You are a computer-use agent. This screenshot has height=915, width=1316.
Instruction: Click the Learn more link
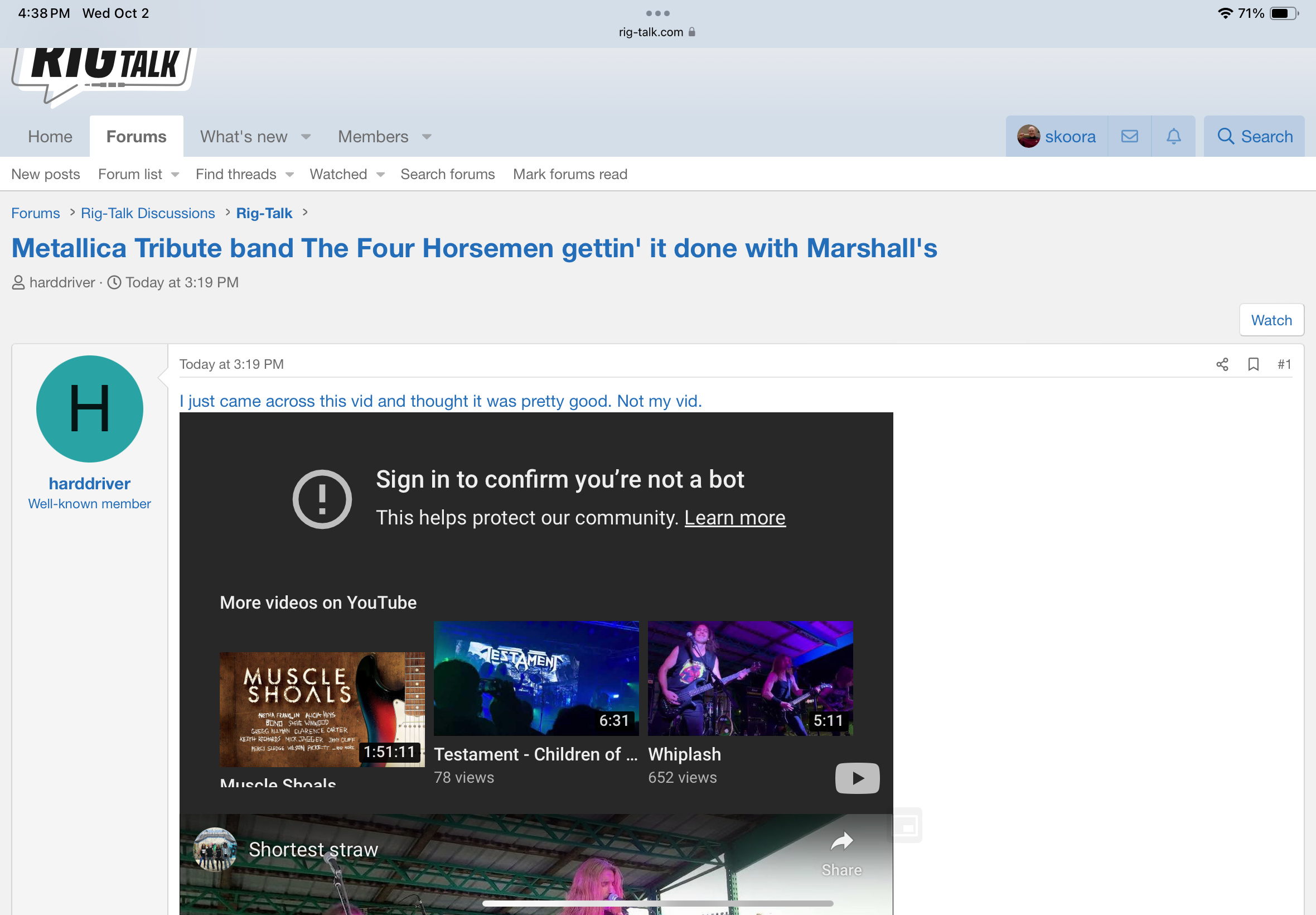click(x=734, y=518)
